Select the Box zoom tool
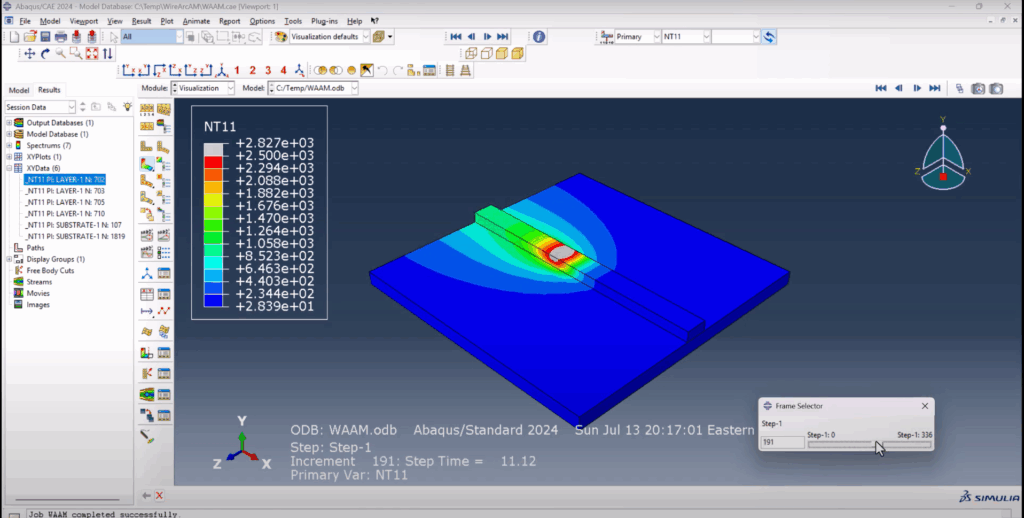 click(76, 54)
